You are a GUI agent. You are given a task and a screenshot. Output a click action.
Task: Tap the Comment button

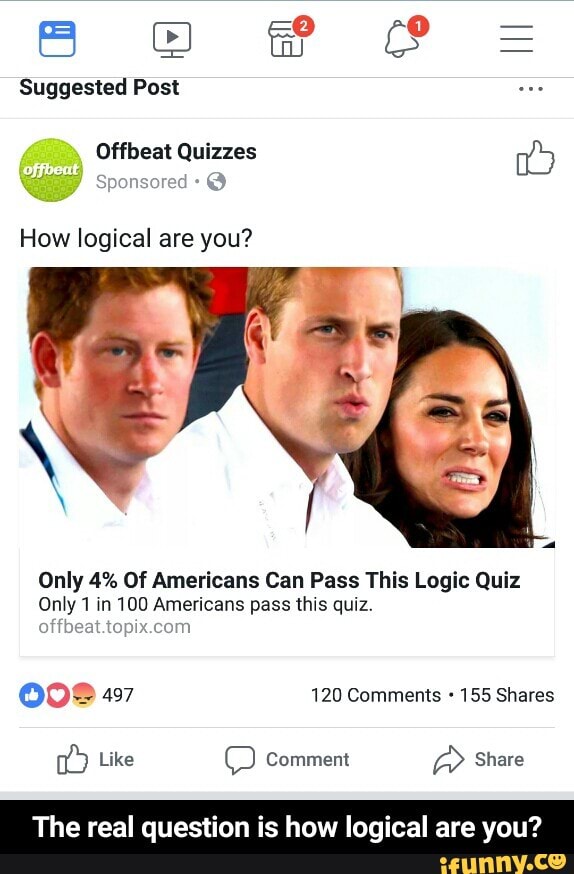[287, 759]
